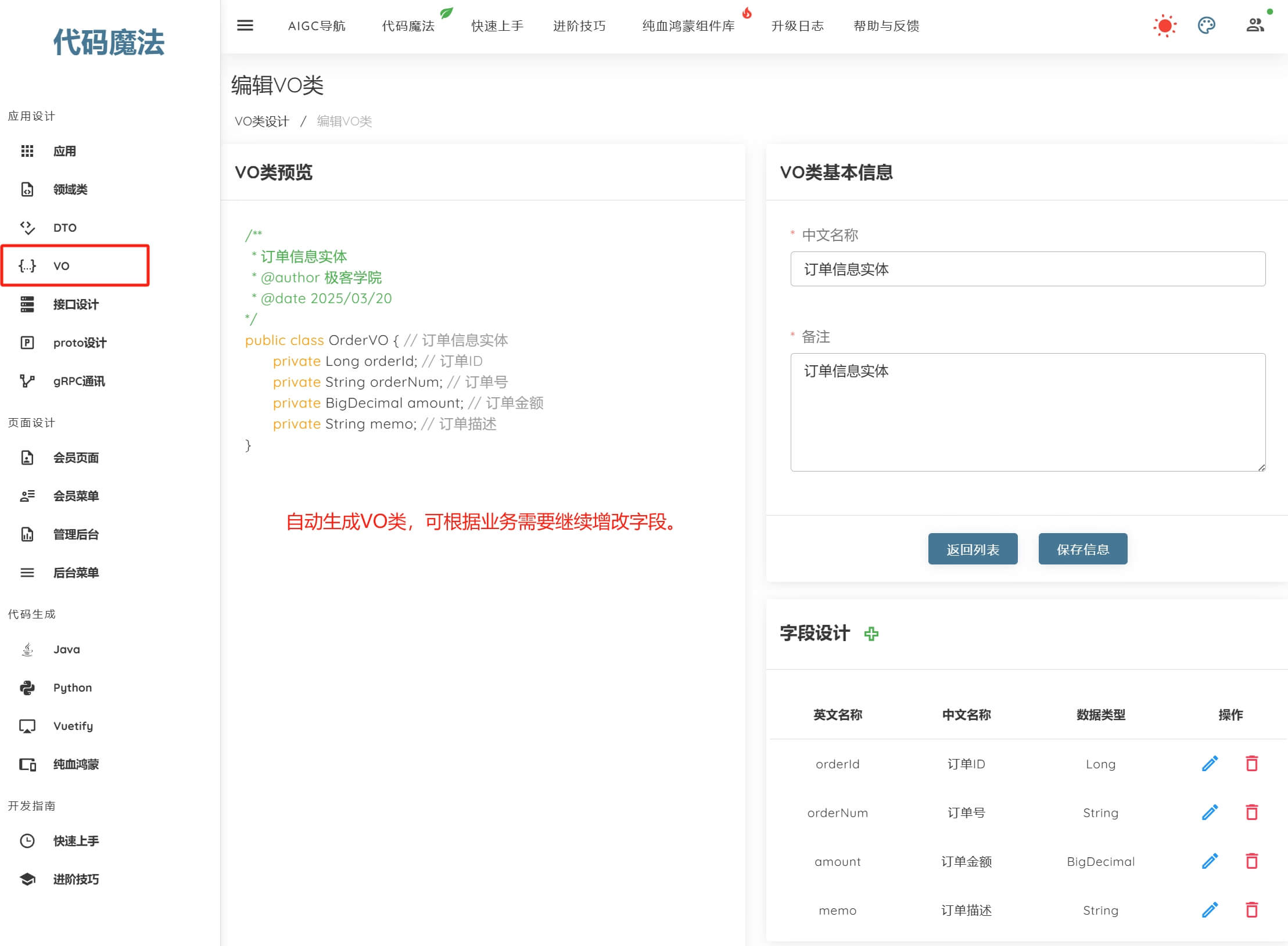The height and width of the screenshot is (946, 1288).
Task: Edit the orderId field with pencil icon
Action: (1210, 764)
